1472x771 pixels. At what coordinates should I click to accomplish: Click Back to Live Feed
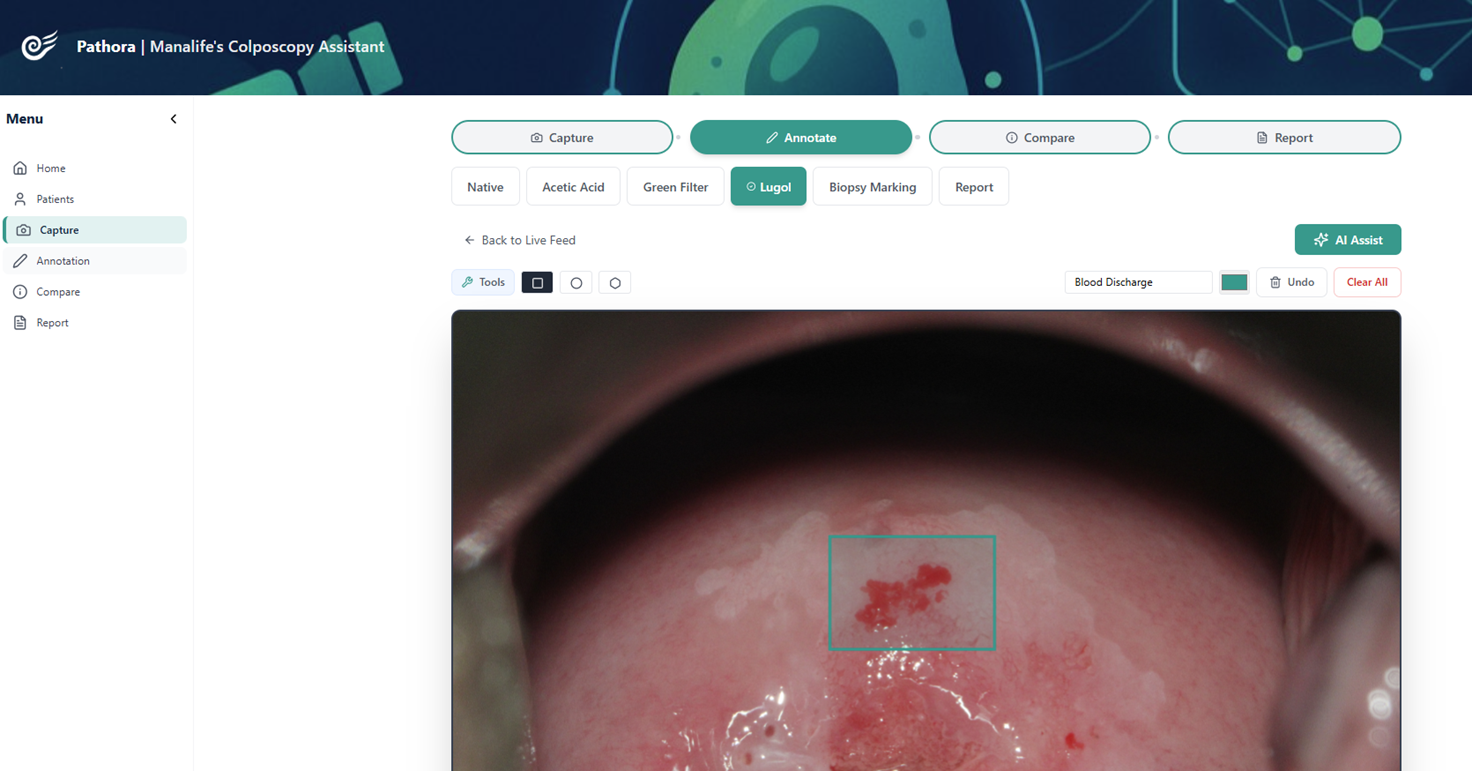[x=519, y=240]
